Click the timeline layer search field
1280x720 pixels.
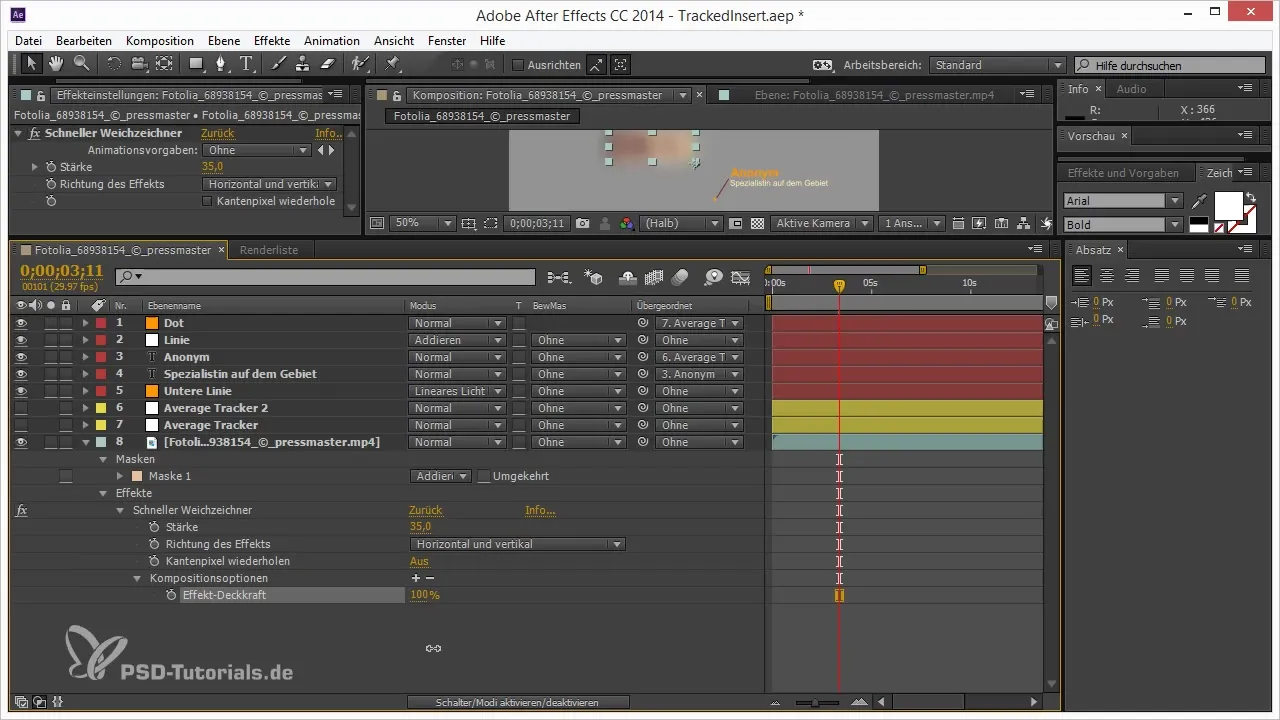(326, 277)
